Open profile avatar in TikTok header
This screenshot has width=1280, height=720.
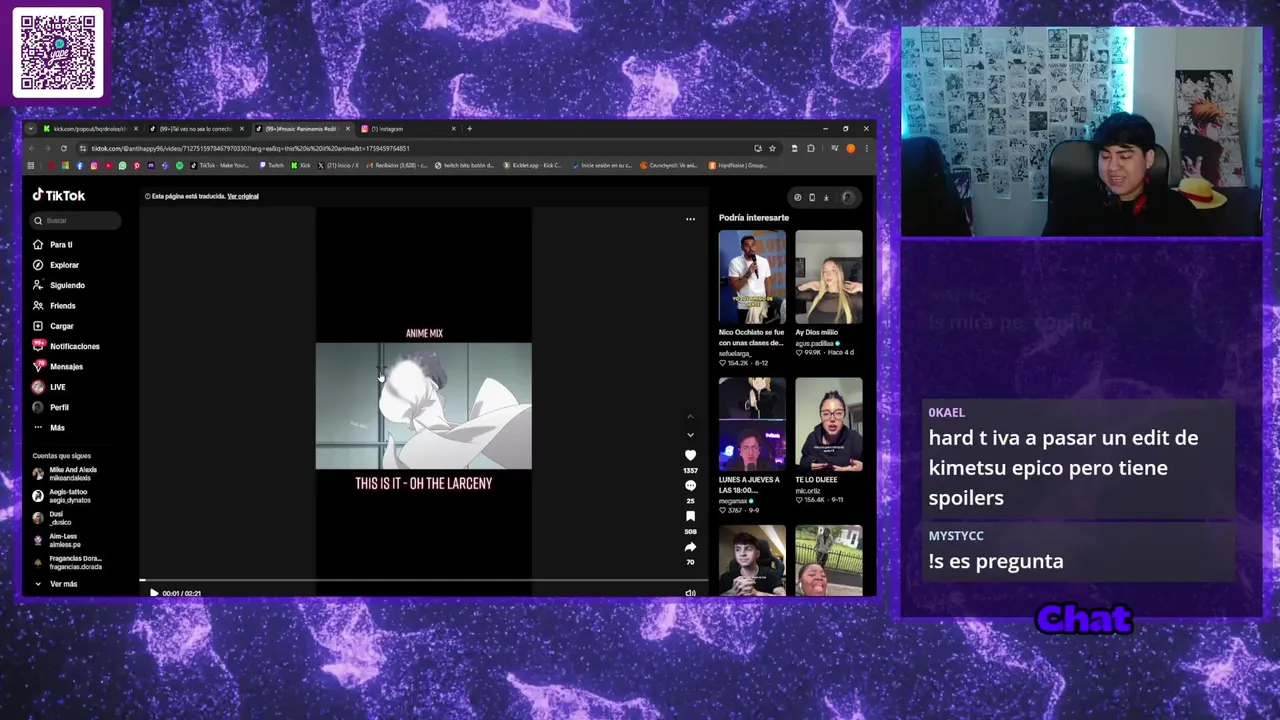coord(847,197)
